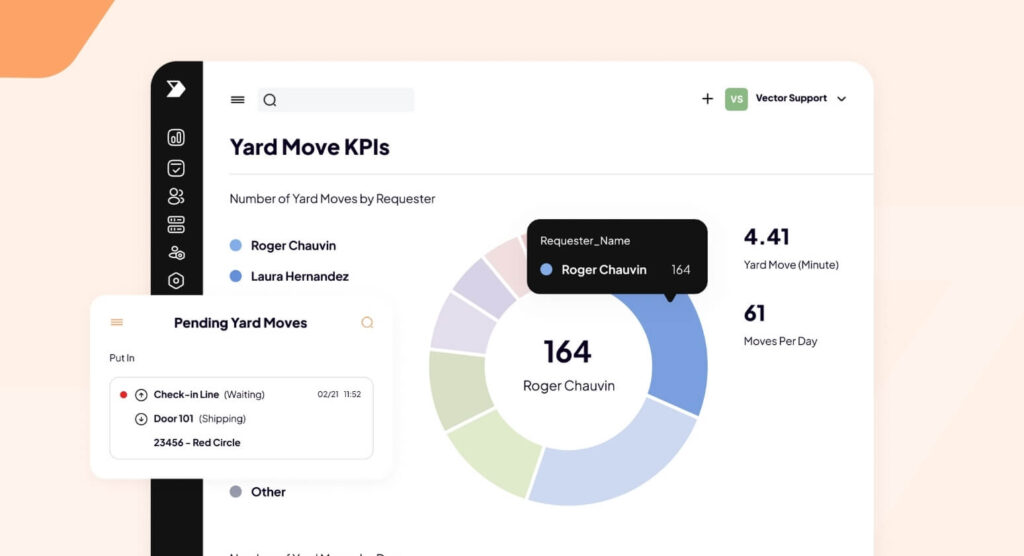Open the hamburger menu beside the search bar
This screenshot has width=1024, height=556.
pyautogui.click(x=237, y=100)
